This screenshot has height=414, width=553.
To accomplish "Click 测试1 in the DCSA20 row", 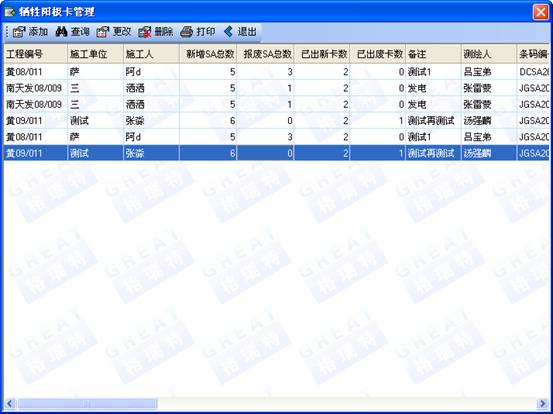I will (x=433, y=72).
